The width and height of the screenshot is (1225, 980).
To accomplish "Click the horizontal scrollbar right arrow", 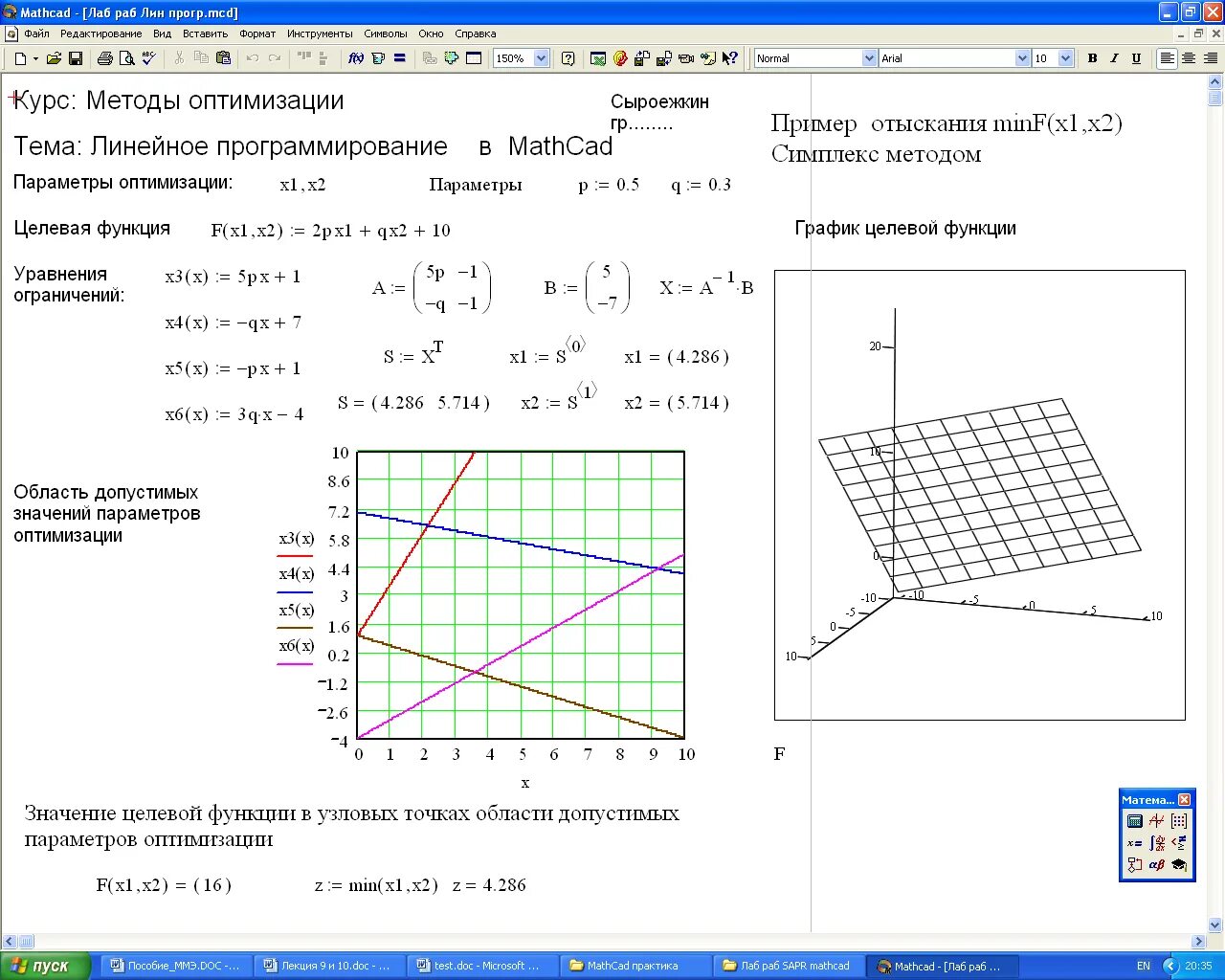I will click(1198, 942).
